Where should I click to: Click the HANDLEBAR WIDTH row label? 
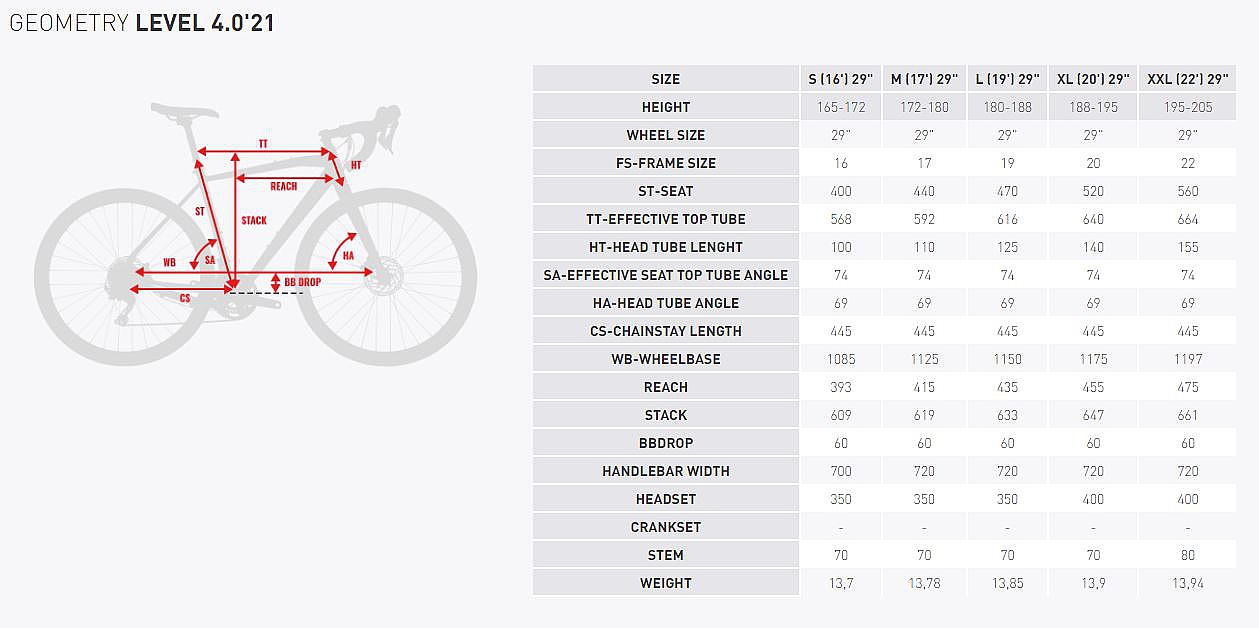click(x=666, y=471)
